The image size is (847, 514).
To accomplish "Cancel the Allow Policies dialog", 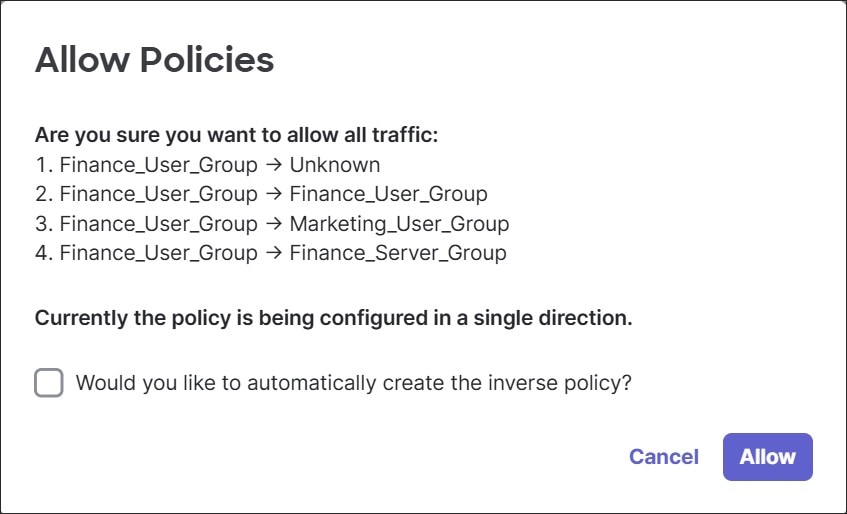I will click(x=664, y=457).
